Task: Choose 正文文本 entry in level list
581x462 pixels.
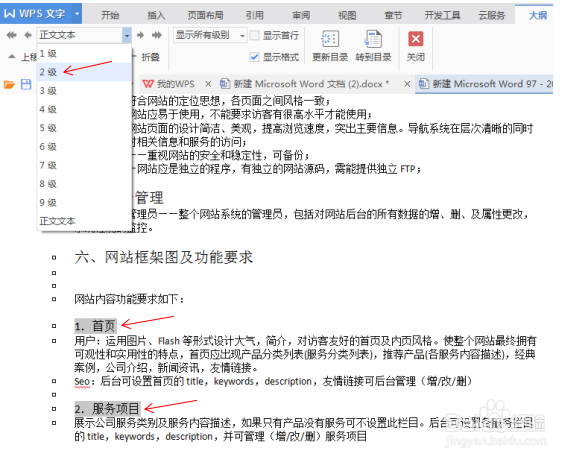Action: (x=84, y=221)
